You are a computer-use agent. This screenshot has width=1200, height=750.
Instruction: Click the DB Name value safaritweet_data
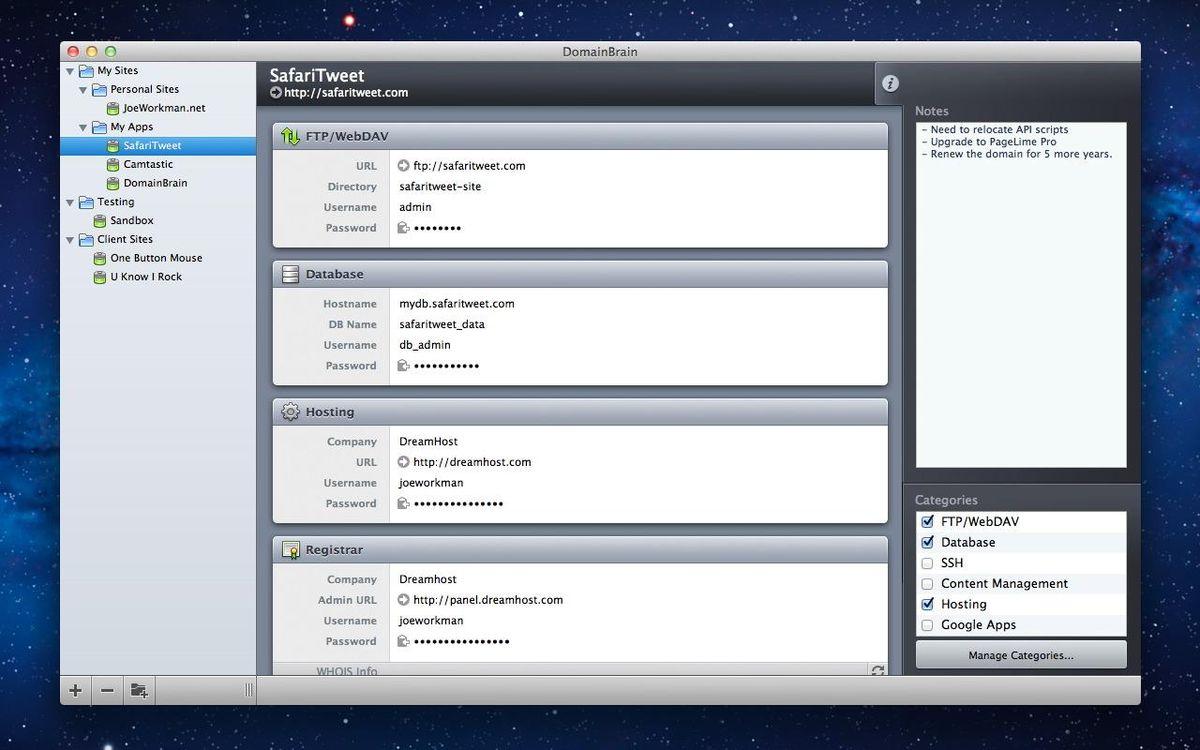pos(442,325)
